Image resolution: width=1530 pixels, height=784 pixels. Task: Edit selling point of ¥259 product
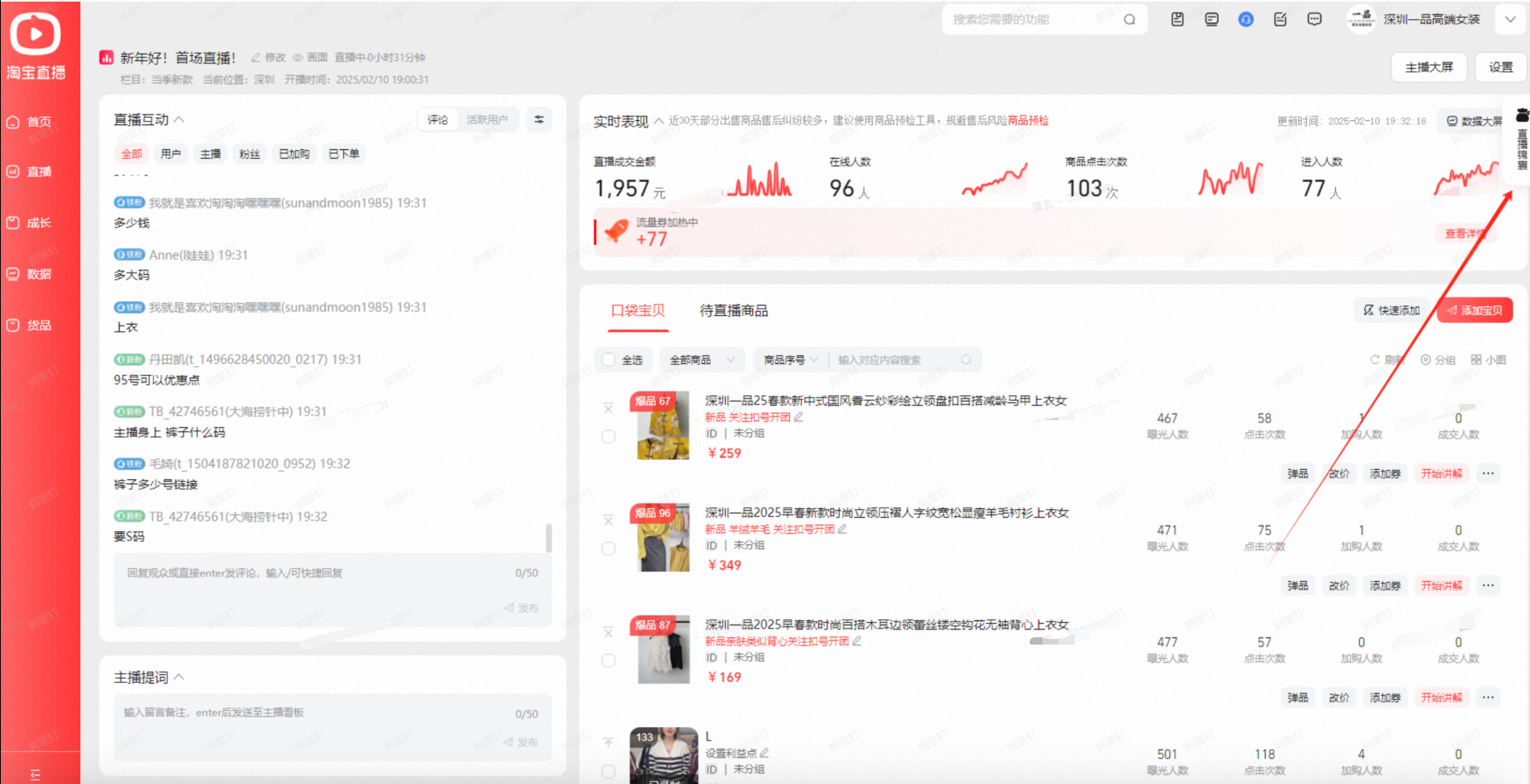(x=799, y=417)
